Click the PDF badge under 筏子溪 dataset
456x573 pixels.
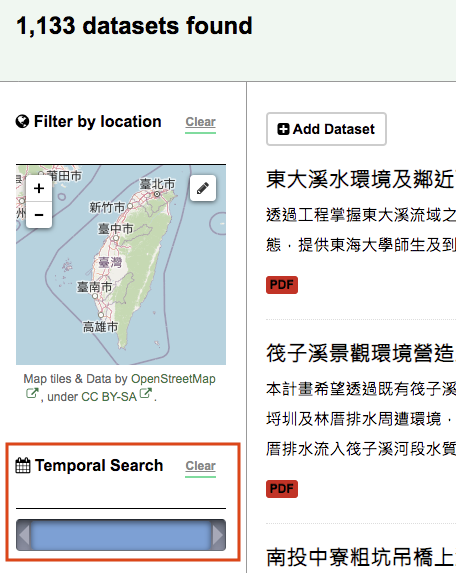pos(282,489)
